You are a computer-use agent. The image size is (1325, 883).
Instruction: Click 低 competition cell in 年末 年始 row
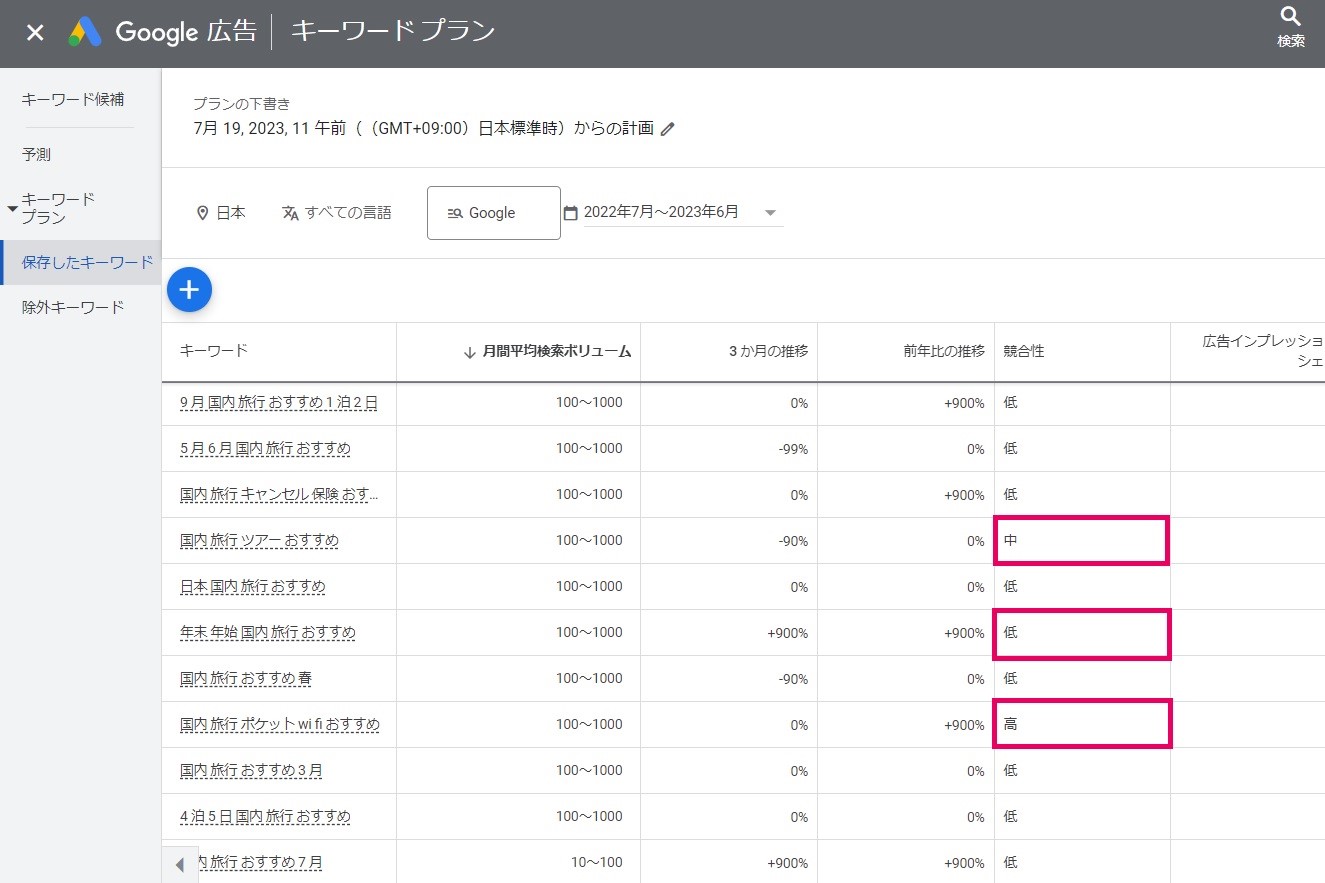click(1081, 633)
